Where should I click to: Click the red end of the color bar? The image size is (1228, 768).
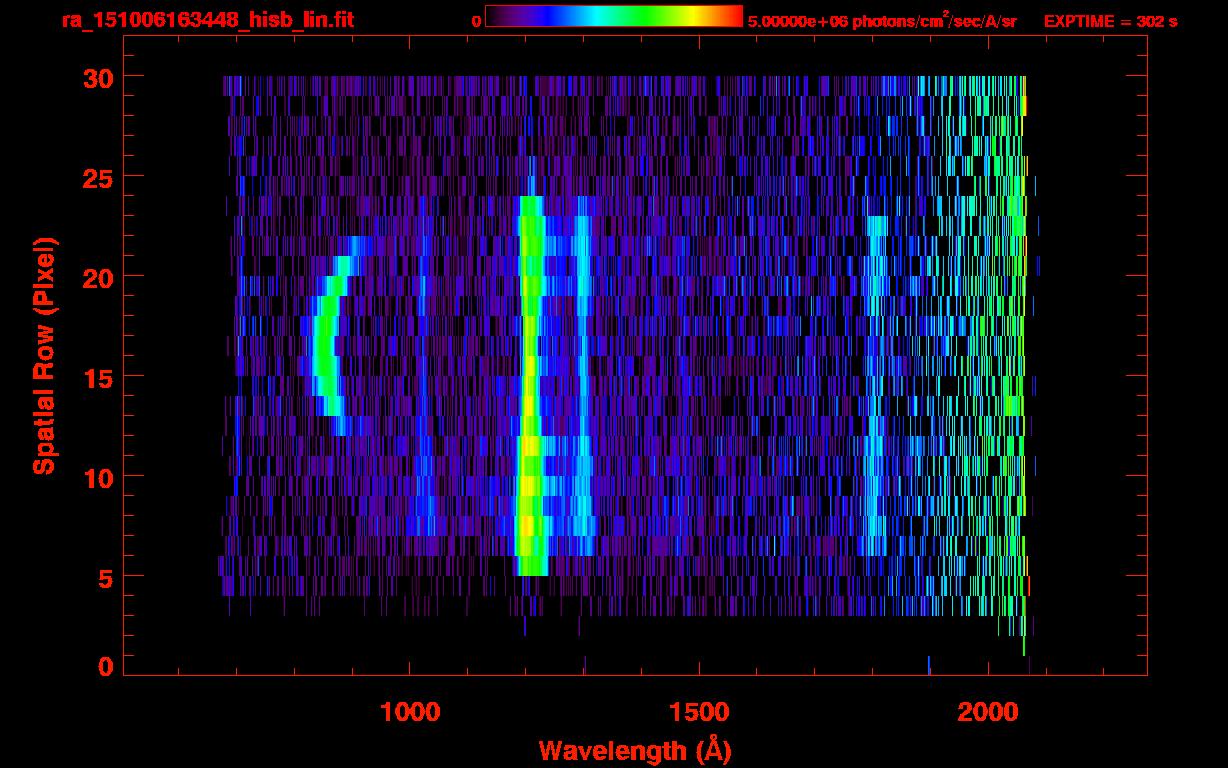click(x=732, y=16)
